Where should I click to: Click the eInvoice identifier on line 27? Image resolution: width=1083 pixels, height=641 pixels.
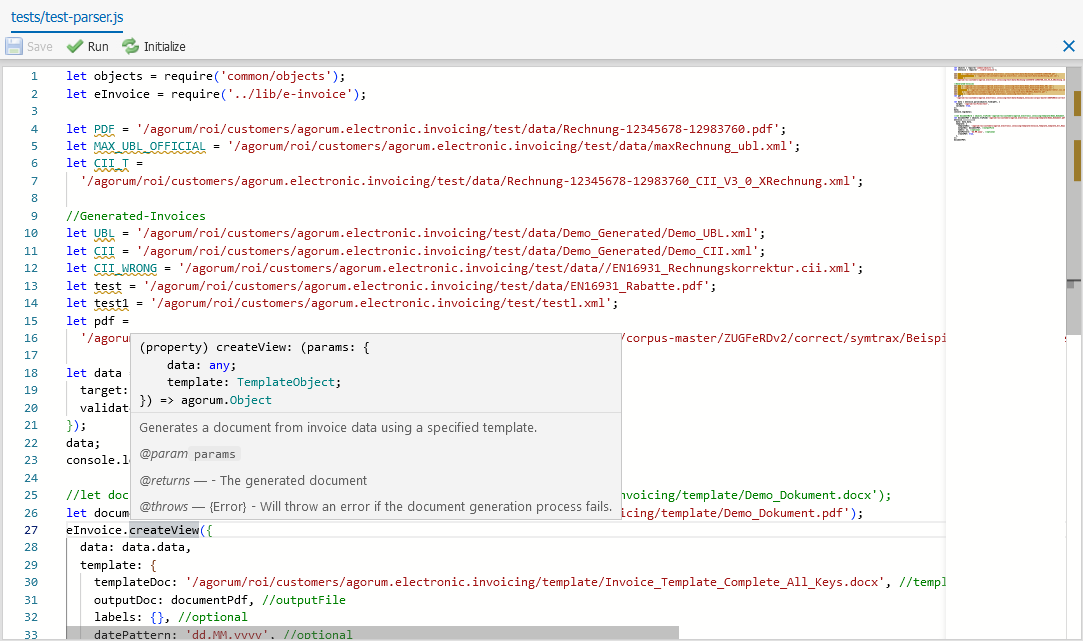click(95, 530)
